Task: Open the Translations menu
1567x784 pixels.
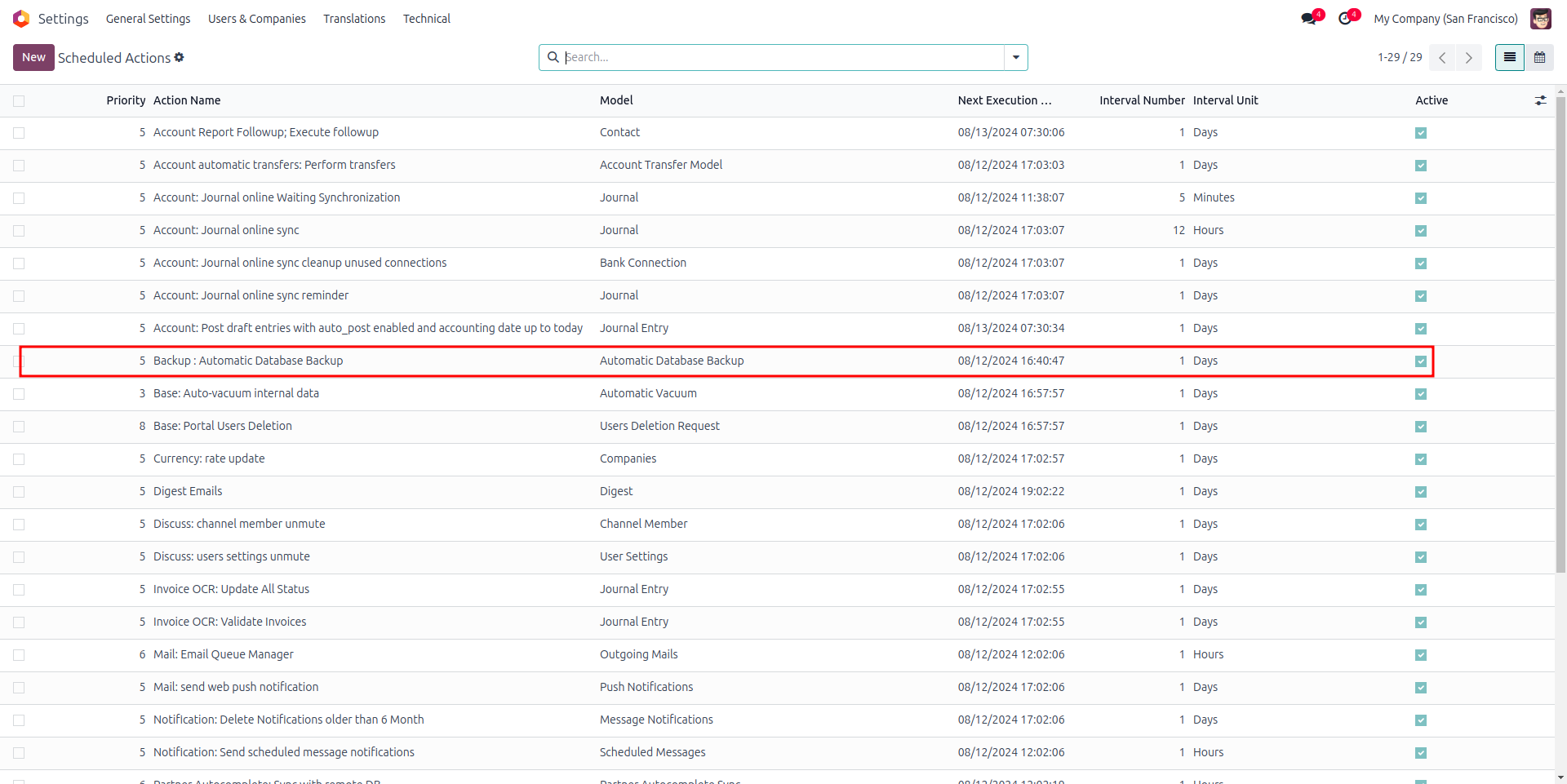Action: tap(354, 19)
